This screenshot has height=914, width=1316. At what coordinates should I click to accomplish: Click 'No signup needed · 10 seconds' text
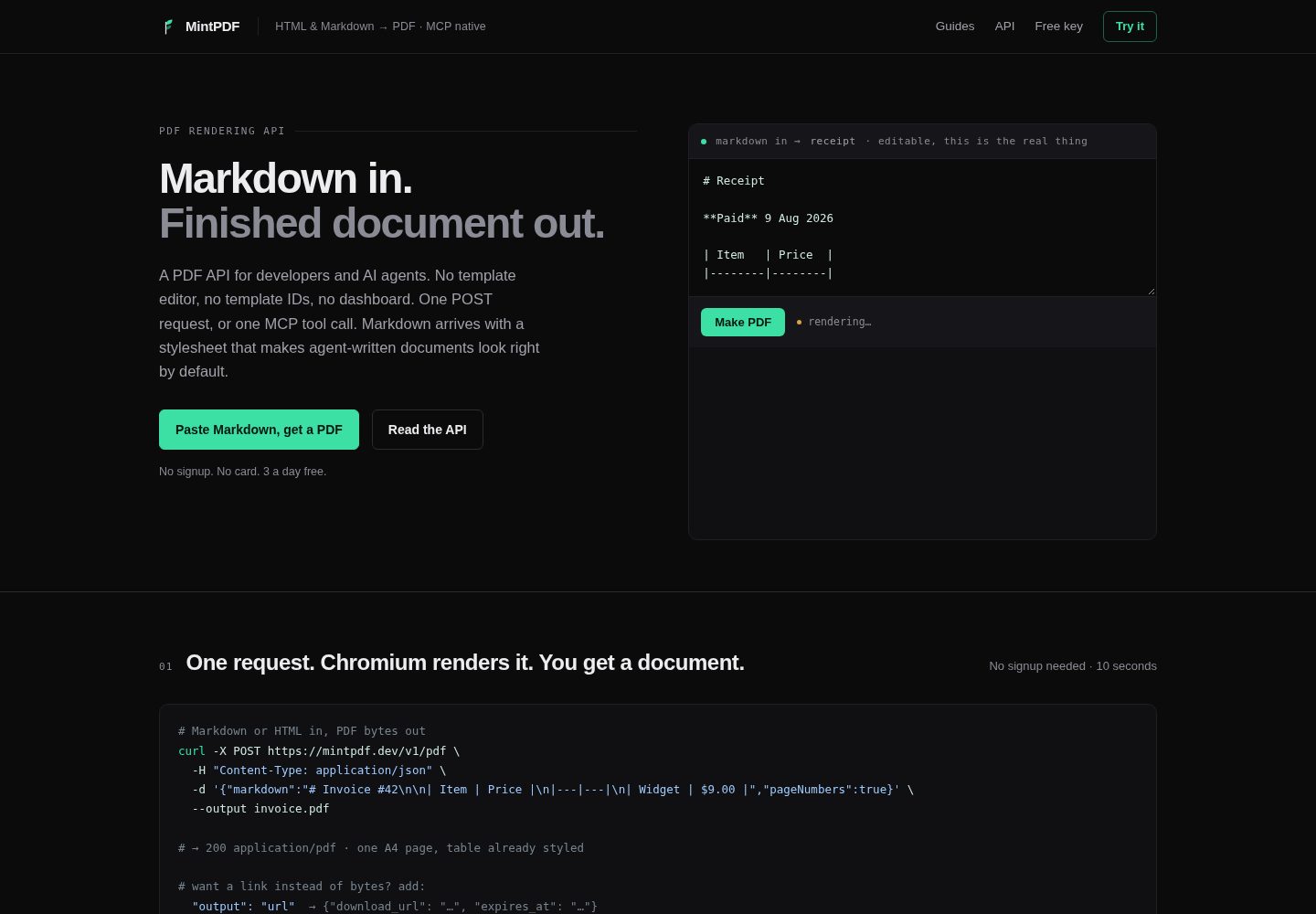1073,666
